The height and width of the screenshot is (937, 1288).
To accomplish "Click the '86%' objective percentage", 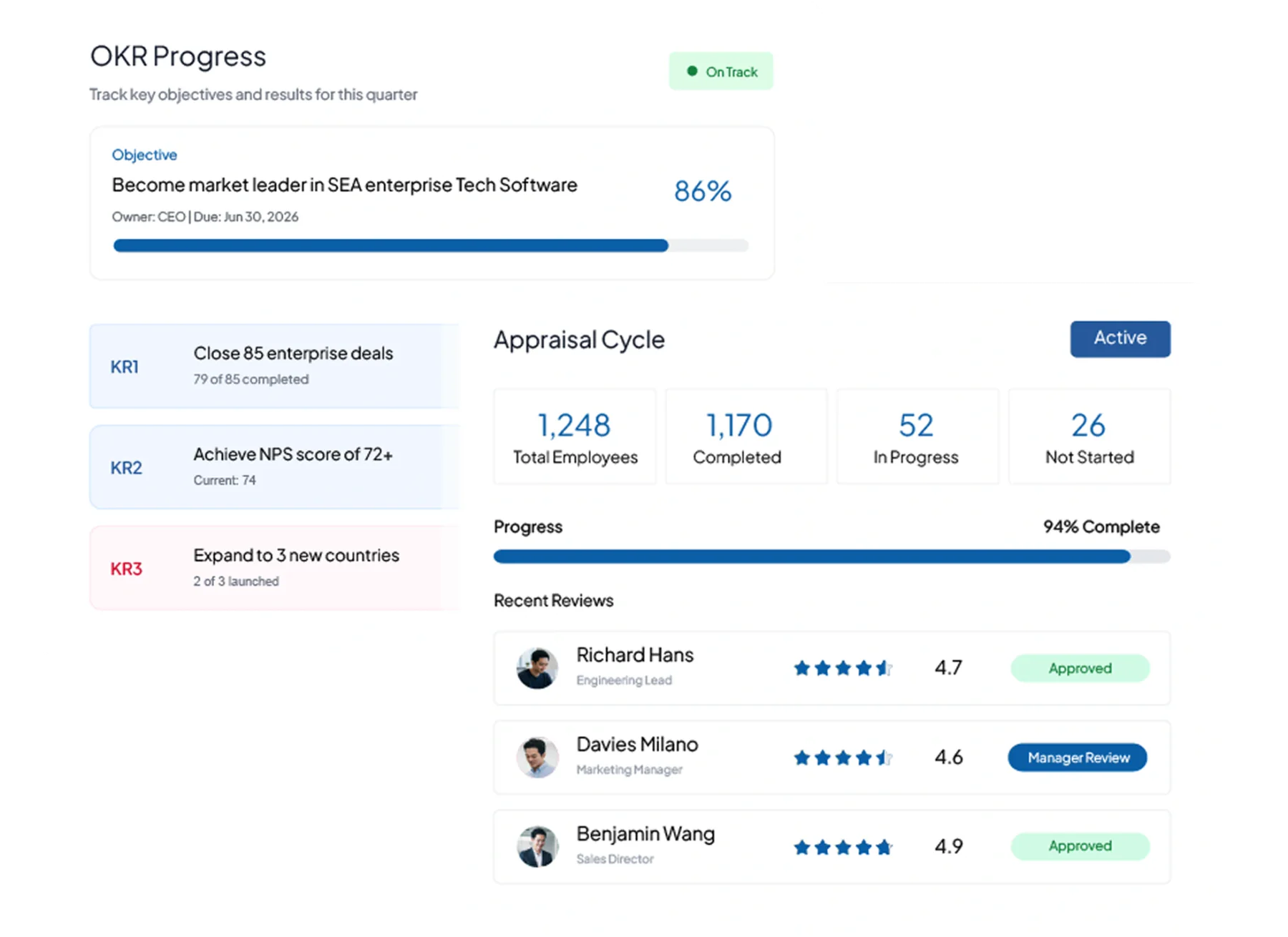I will click(x=703, y=191).
